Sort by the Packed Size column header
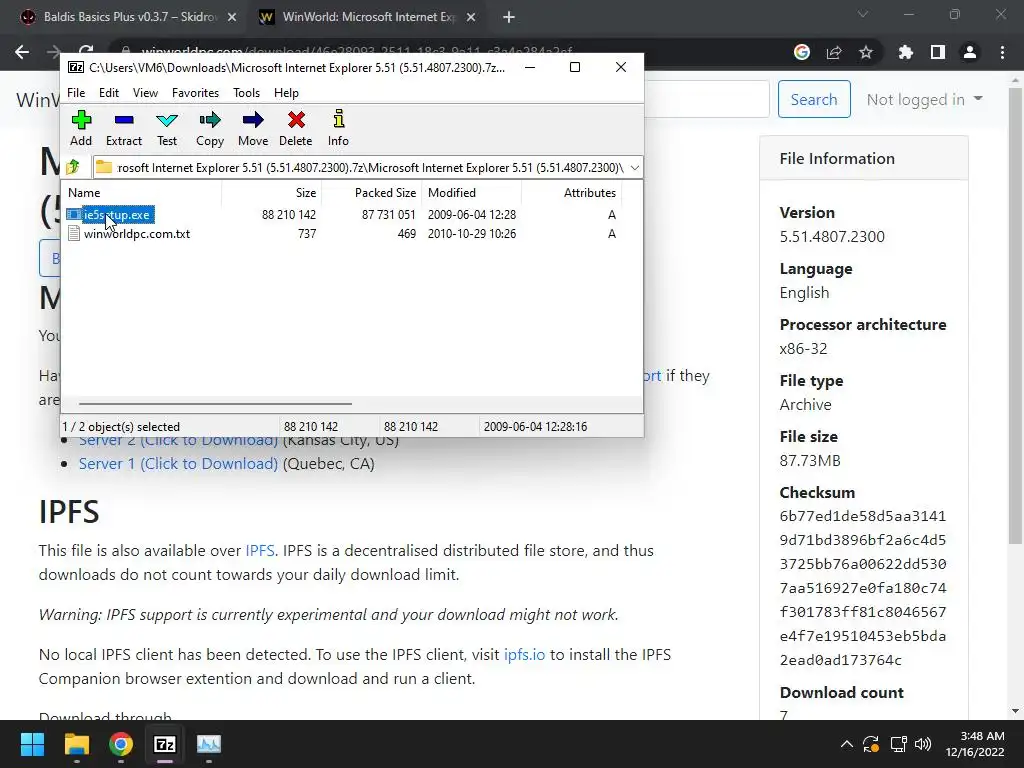The width and height of the screenshot is (1024, 768). 371,193
